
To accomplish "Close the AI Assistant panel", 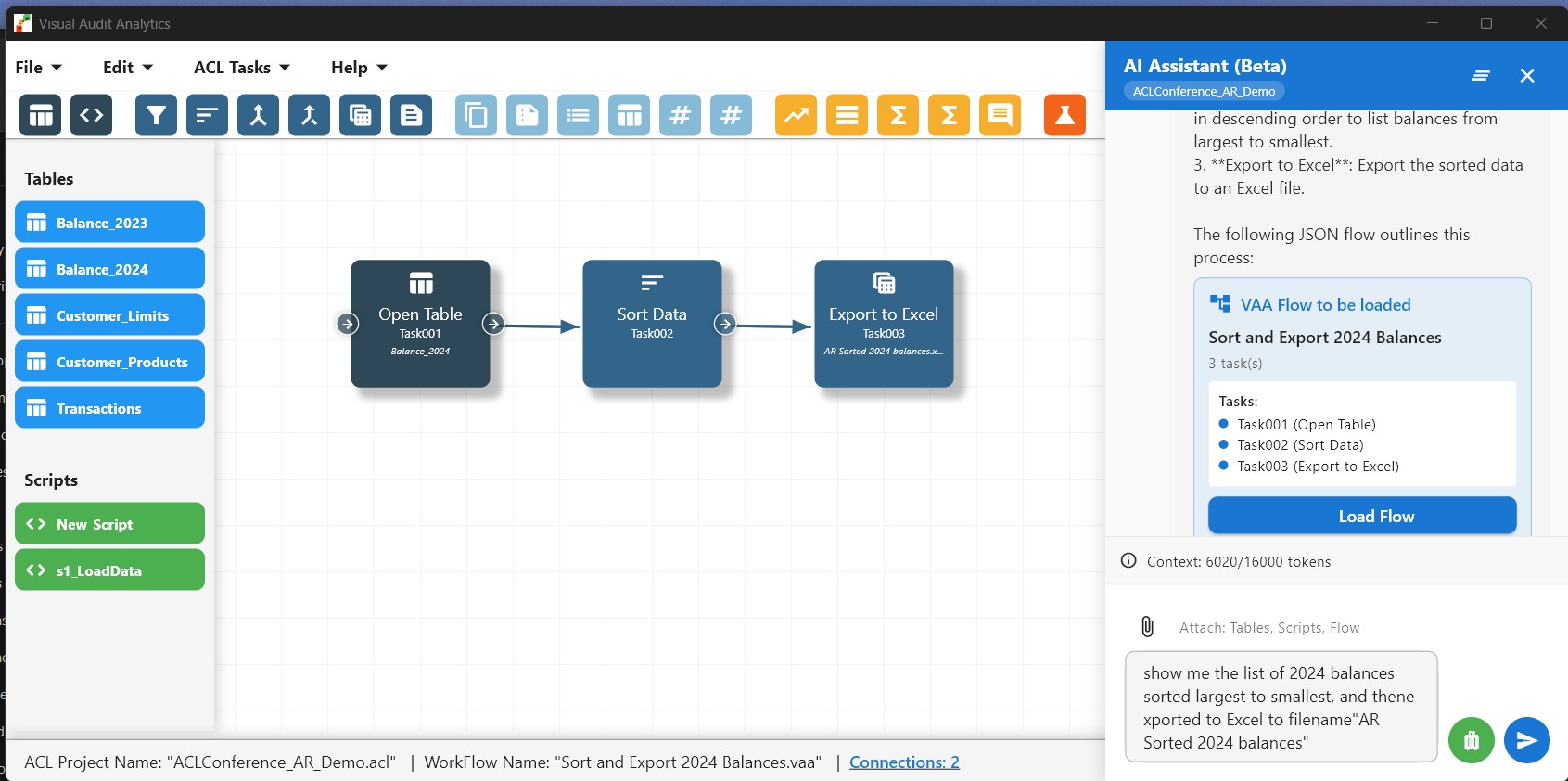I will pos(1527,76).
